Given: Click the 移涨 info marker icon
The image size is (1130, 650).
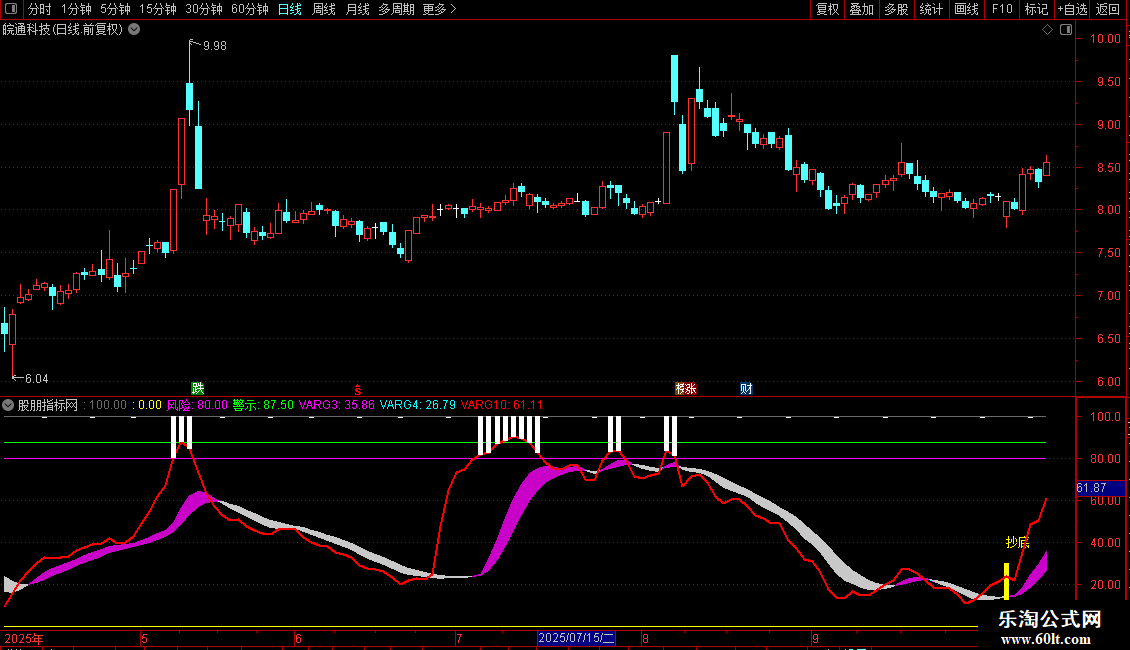Looking at the screenshot, I should click(686, 388).
